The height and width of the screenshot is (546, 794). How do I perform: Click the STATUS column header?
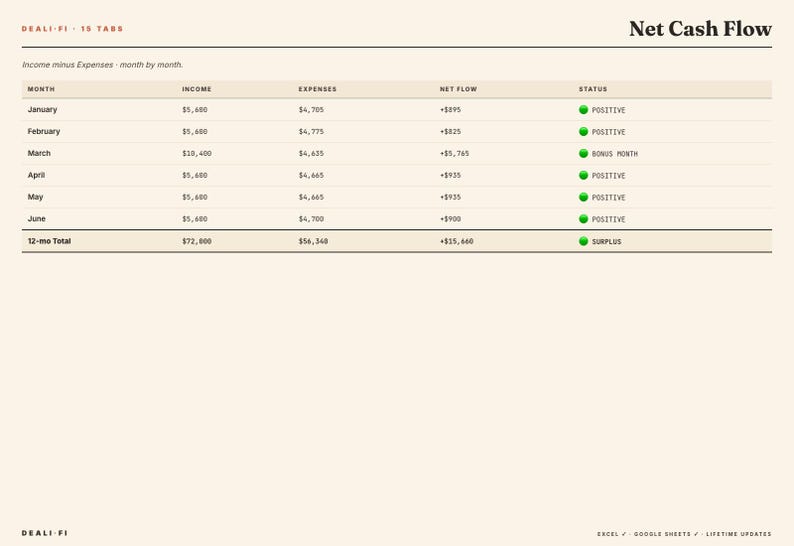593,89
